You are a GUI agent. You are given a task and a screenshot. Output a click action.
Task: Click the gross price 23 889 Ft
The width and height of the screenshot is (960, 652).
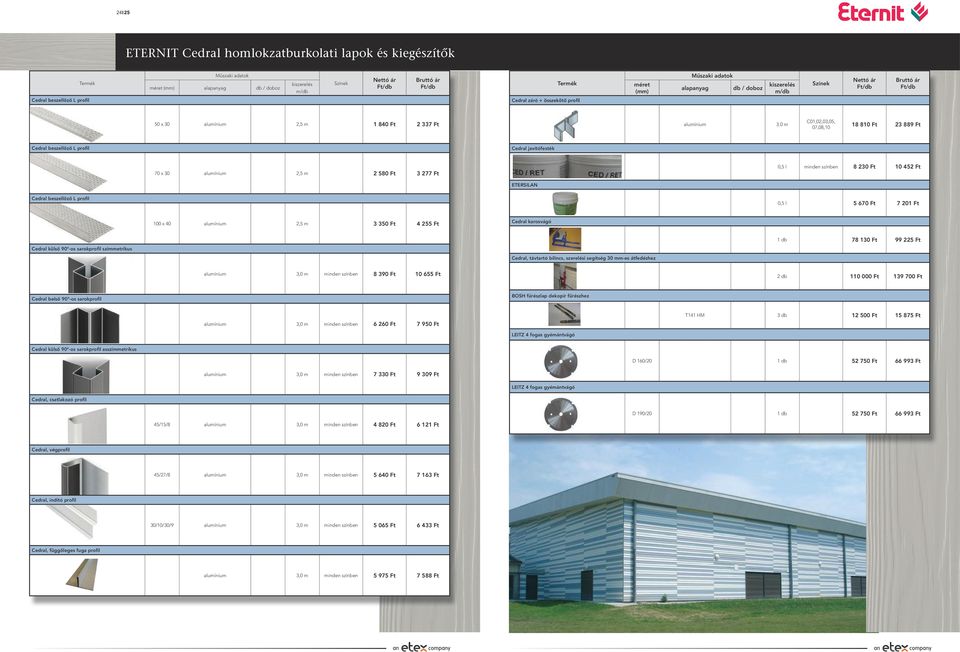pos(908,124)
